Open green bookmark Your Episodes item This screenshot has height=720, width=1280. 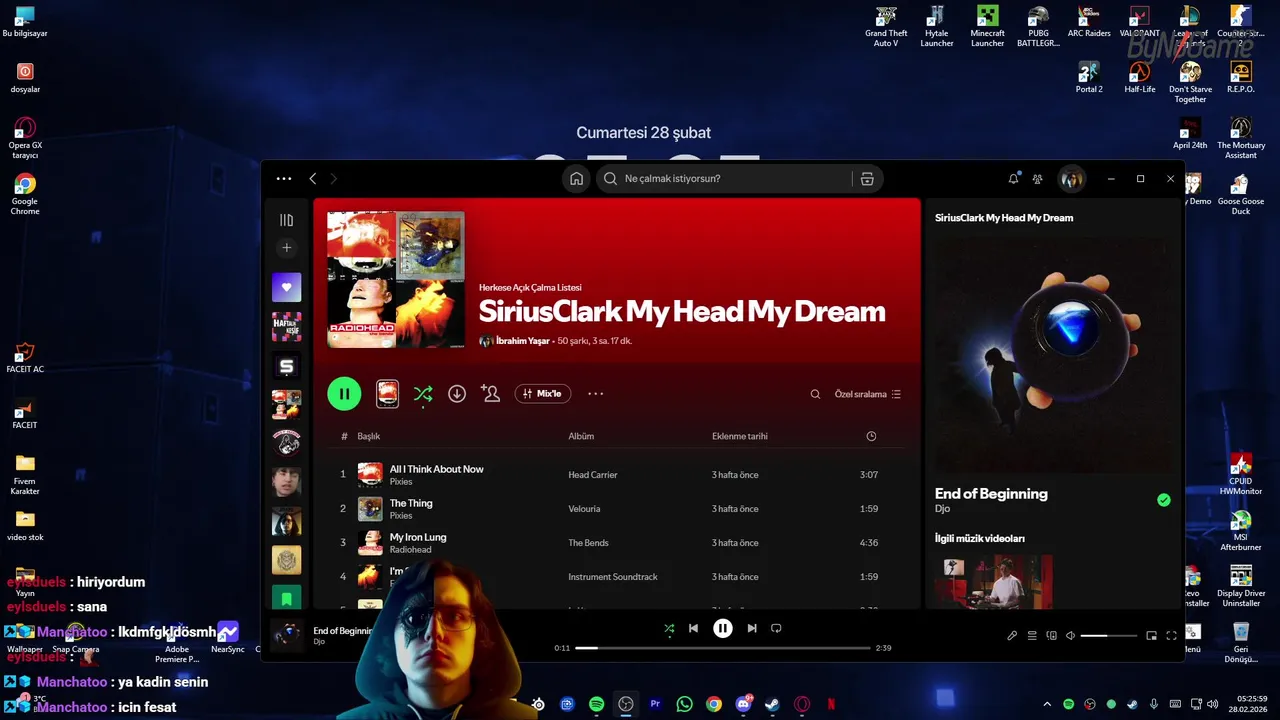(287, 597)
